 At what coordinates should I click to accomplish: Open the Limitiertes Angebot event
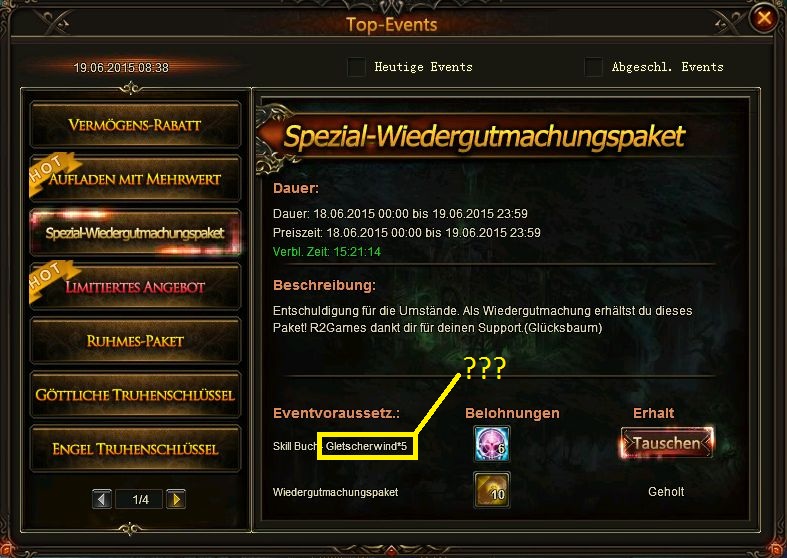coord(135,287)
